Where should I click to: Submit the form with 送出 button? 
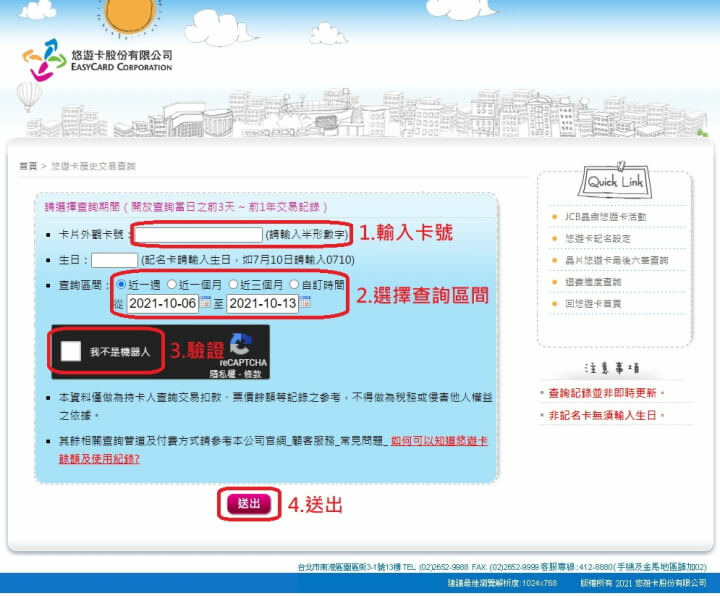coord(249,504)
